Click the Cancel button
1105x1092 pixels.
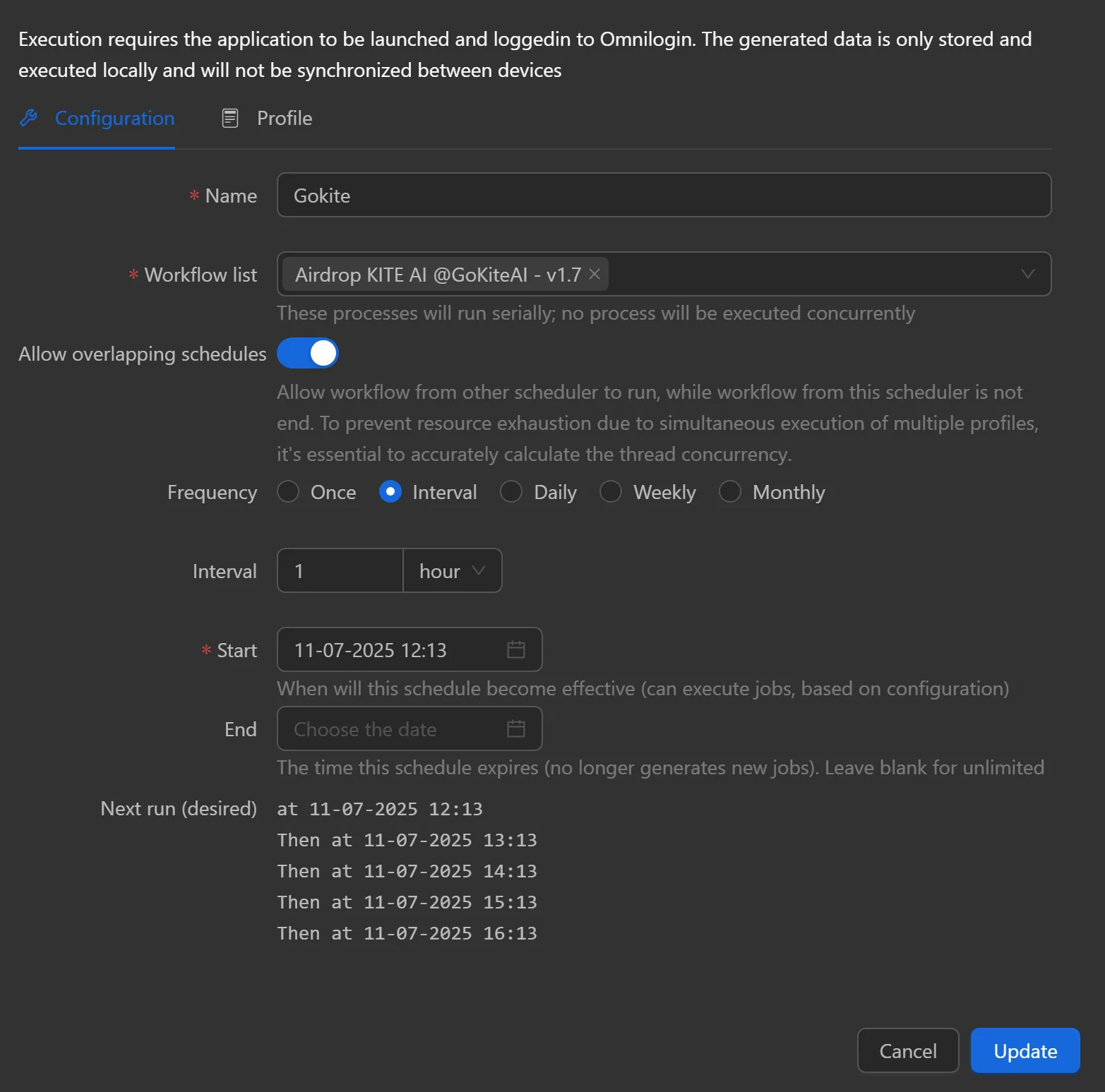click(x=907, y=1050)
